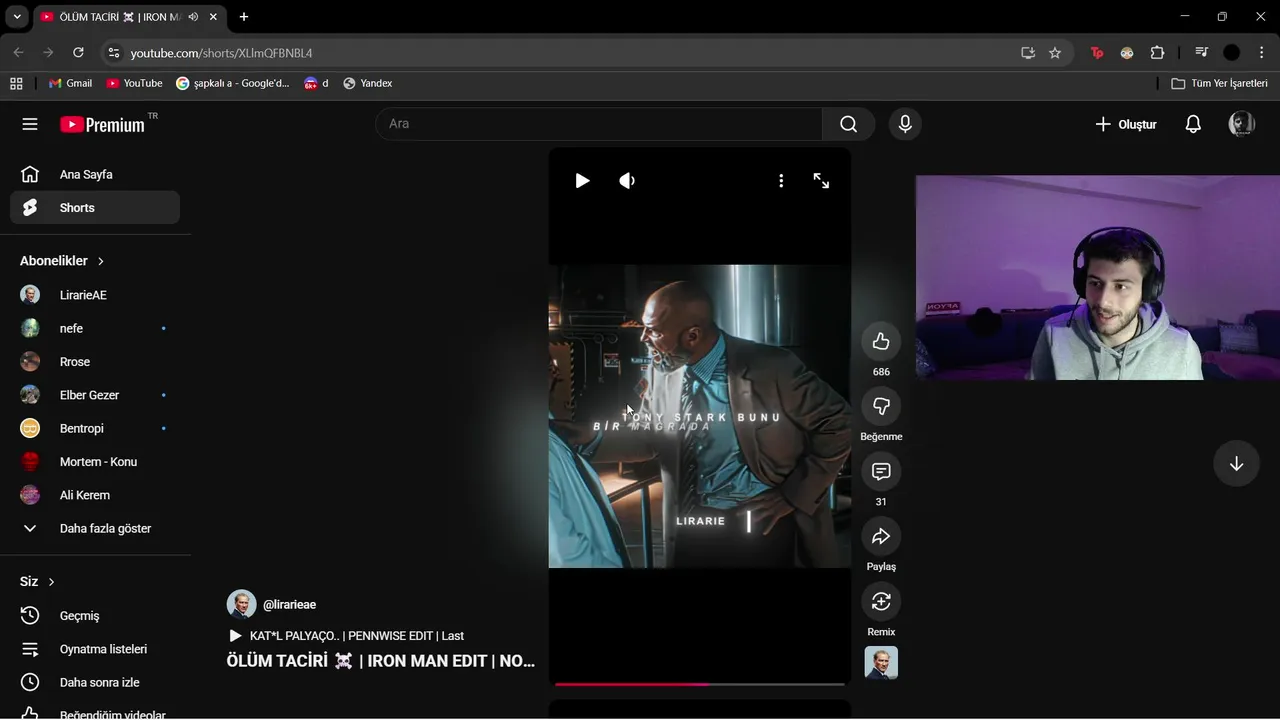The image size is (1280, 720).
Task: Close the ÖLÜM TACİRİ browser tab
Action: tap(213, 17)
